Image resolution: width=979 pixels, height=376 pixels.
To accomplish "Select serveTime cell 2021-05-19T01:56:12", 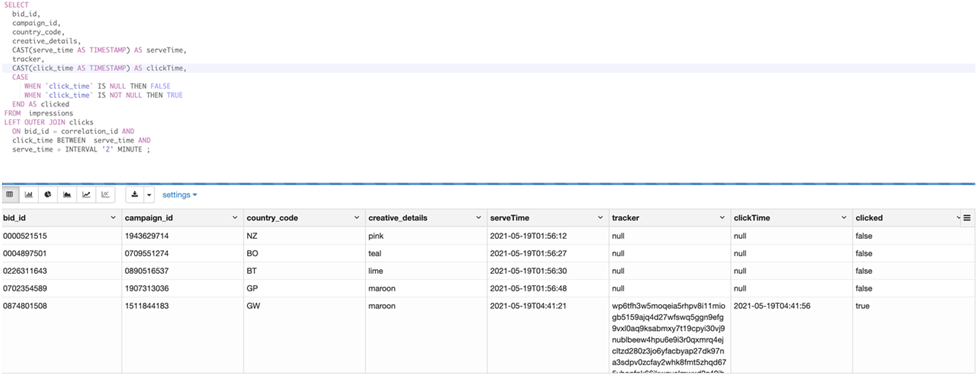I will (x=548, y=236).
